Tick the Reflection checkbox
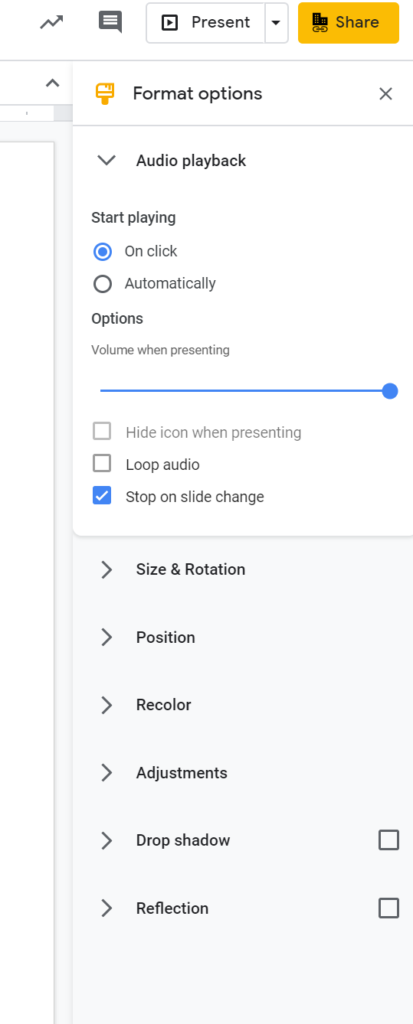 (x=389, y=908)
